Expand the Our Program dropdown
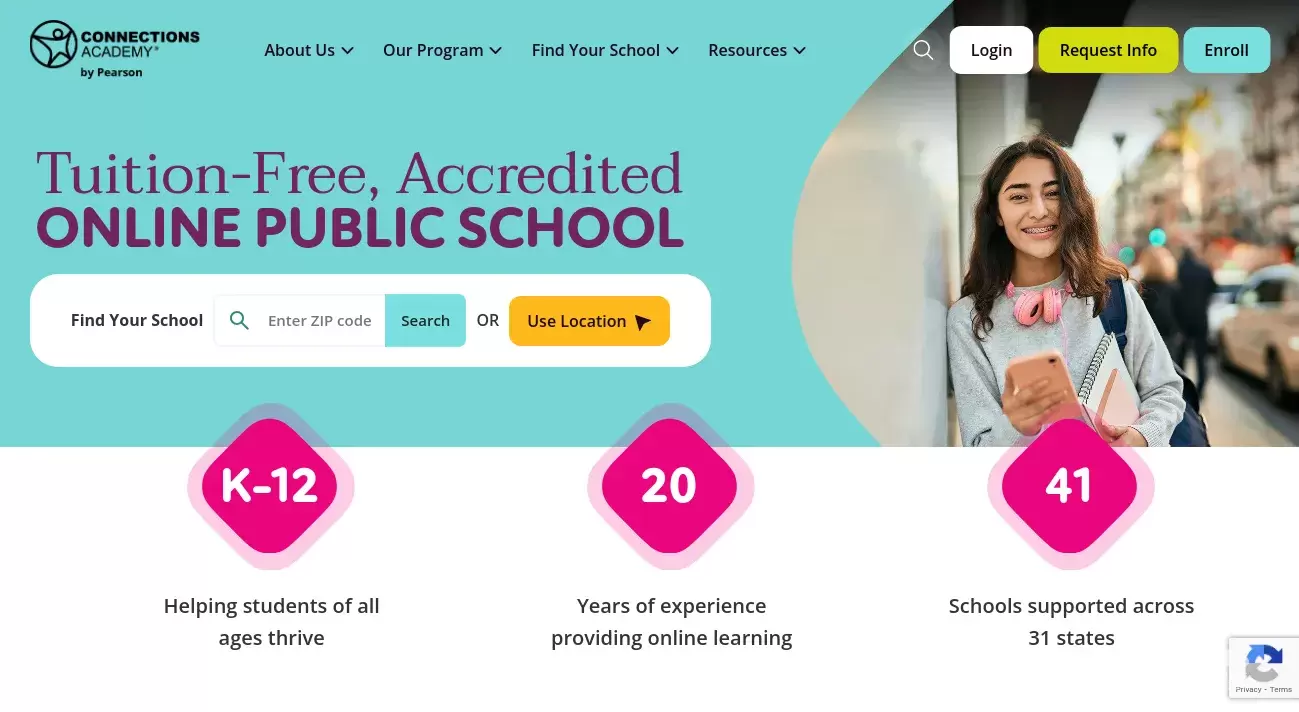This screenshot has height=712, width=1299. 442,50
